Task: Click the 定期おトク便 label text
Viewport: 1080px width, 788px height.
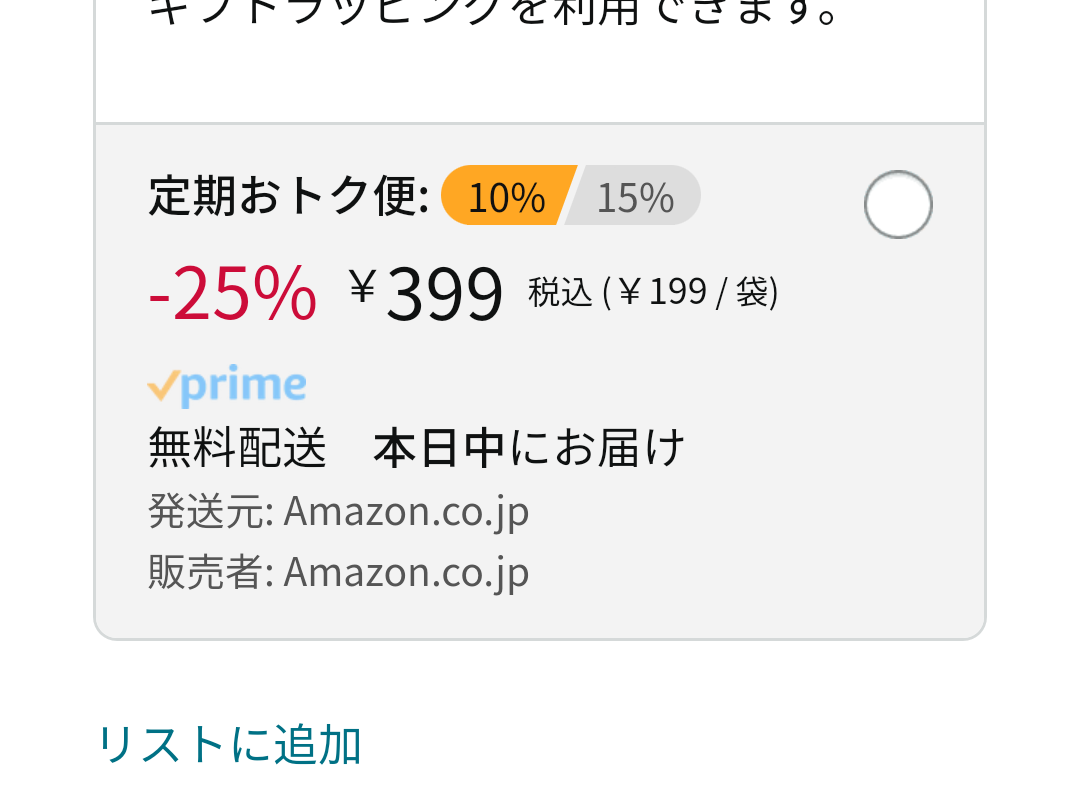Action: (x=289, y=196)
